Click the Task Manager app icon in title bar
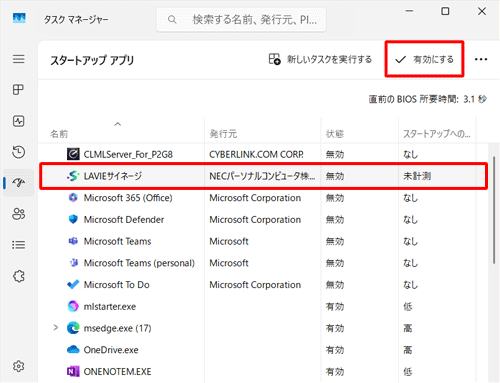 [19, 18]
